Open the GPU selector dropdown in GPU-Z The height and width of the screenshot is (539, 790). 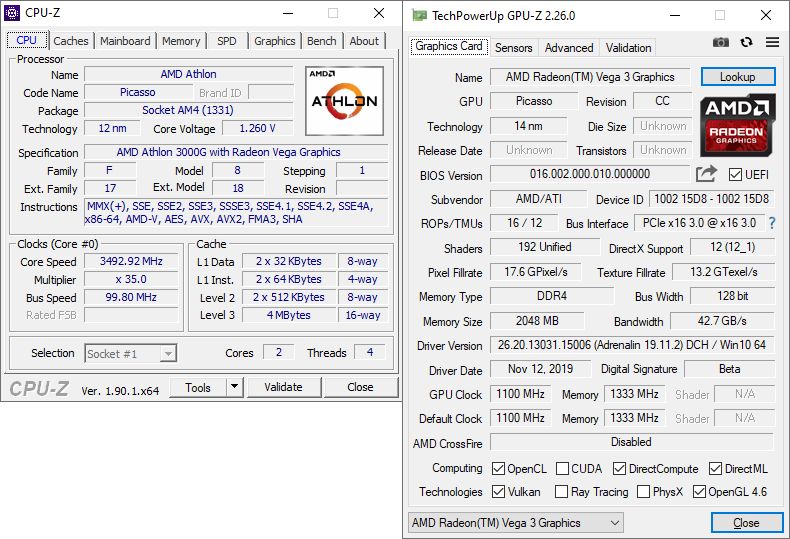[x=515, y=523]
